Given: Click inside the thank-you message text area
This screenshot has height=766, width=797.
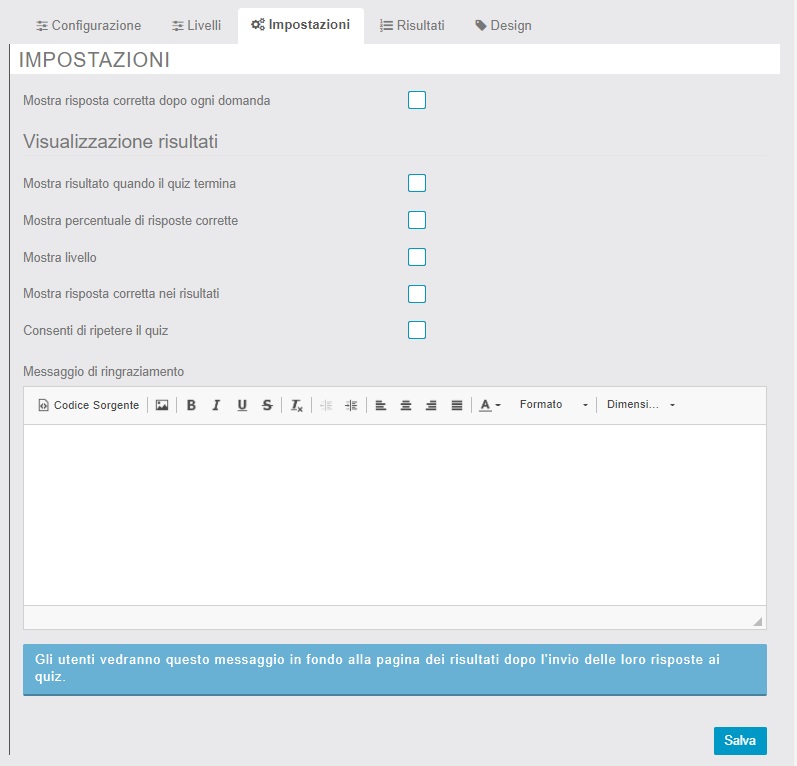Looking at the screenshot, I should pos(394,514).
